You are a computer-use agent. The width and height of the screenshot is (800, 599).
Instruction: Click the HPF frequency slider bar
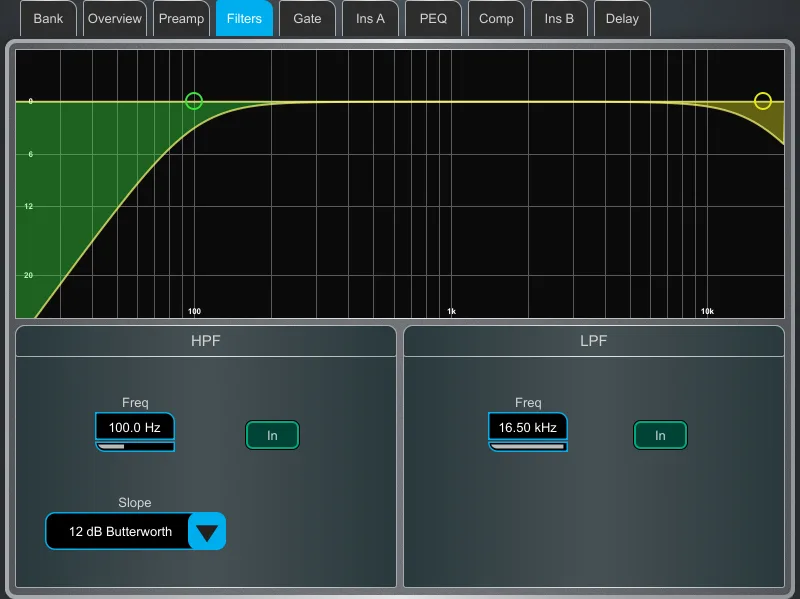pyautogui.click(x=135, y=446)
